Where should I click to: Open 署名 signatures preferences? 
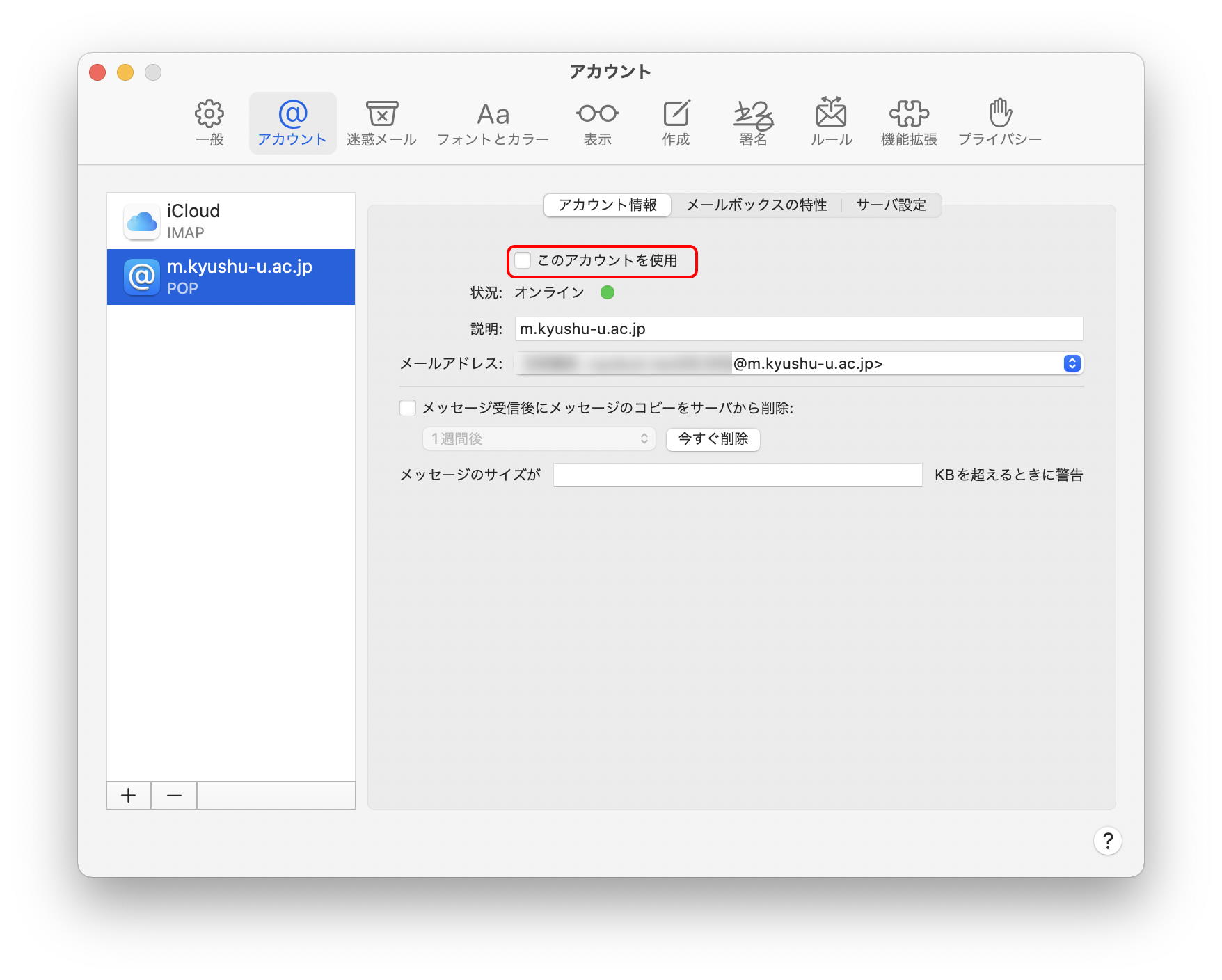(753, 122)
